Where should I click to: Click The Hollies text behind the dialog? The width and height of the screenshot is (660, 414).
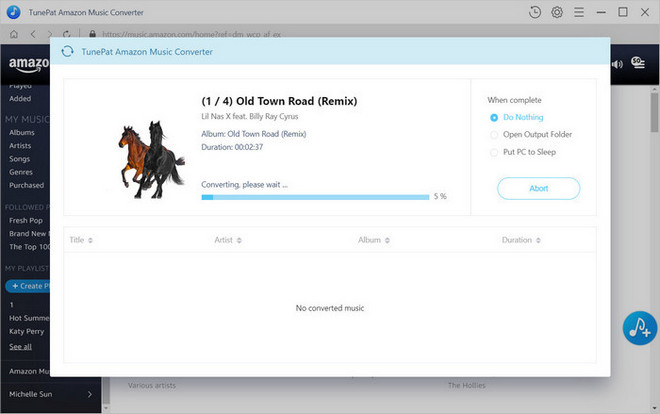pyautogui.click(x=467, y=385)
